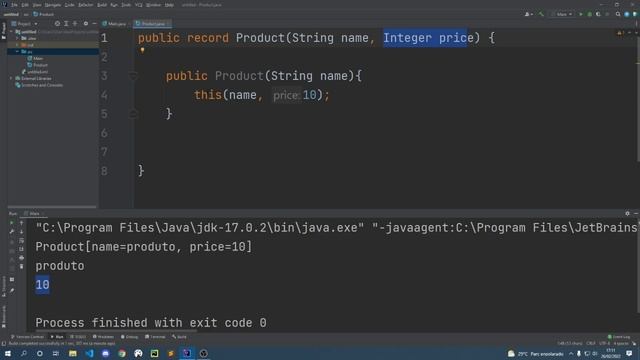Click the rerun icon in Run panel
This screenshot has height=360, width=640.
click(x=11, y=223)
